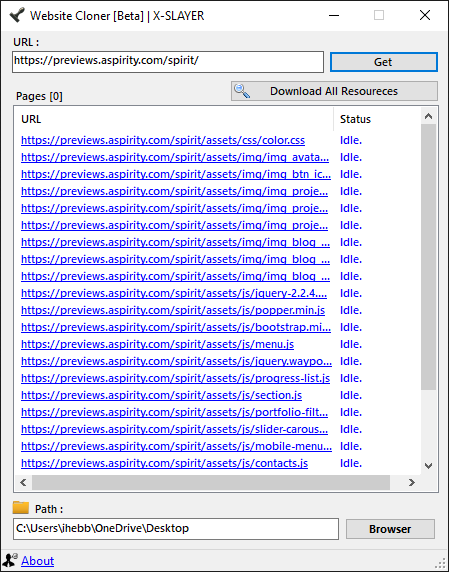The image size is (449, 572).
Task: Open the img_avata... link
Action: (175, 157)
